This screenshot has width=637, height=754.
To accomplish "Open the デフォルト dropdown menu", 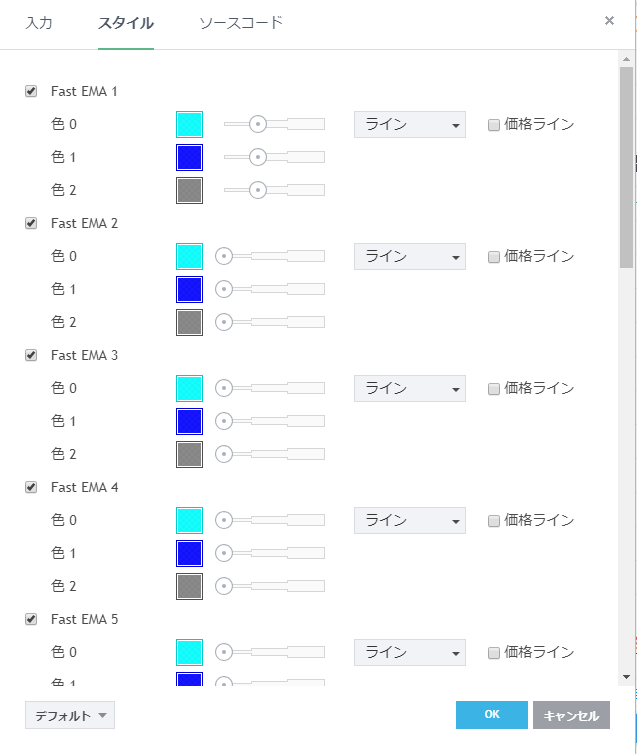I will pos(70,715).
